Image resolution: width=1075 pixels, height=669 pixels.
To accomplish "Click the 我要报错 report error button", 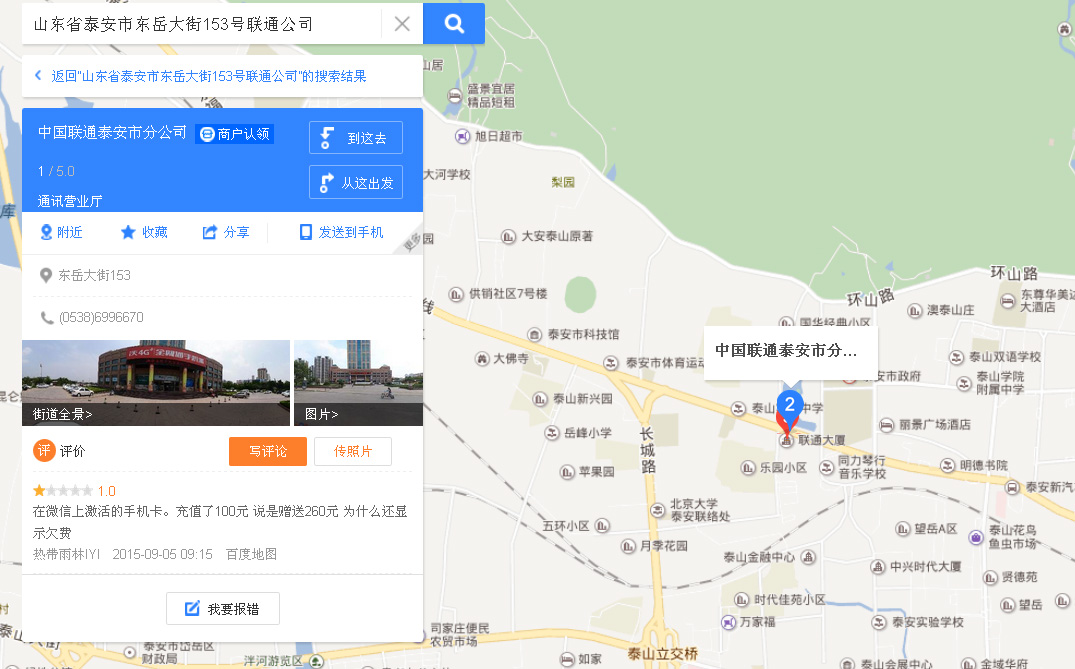I will click(x=222, y=609).
